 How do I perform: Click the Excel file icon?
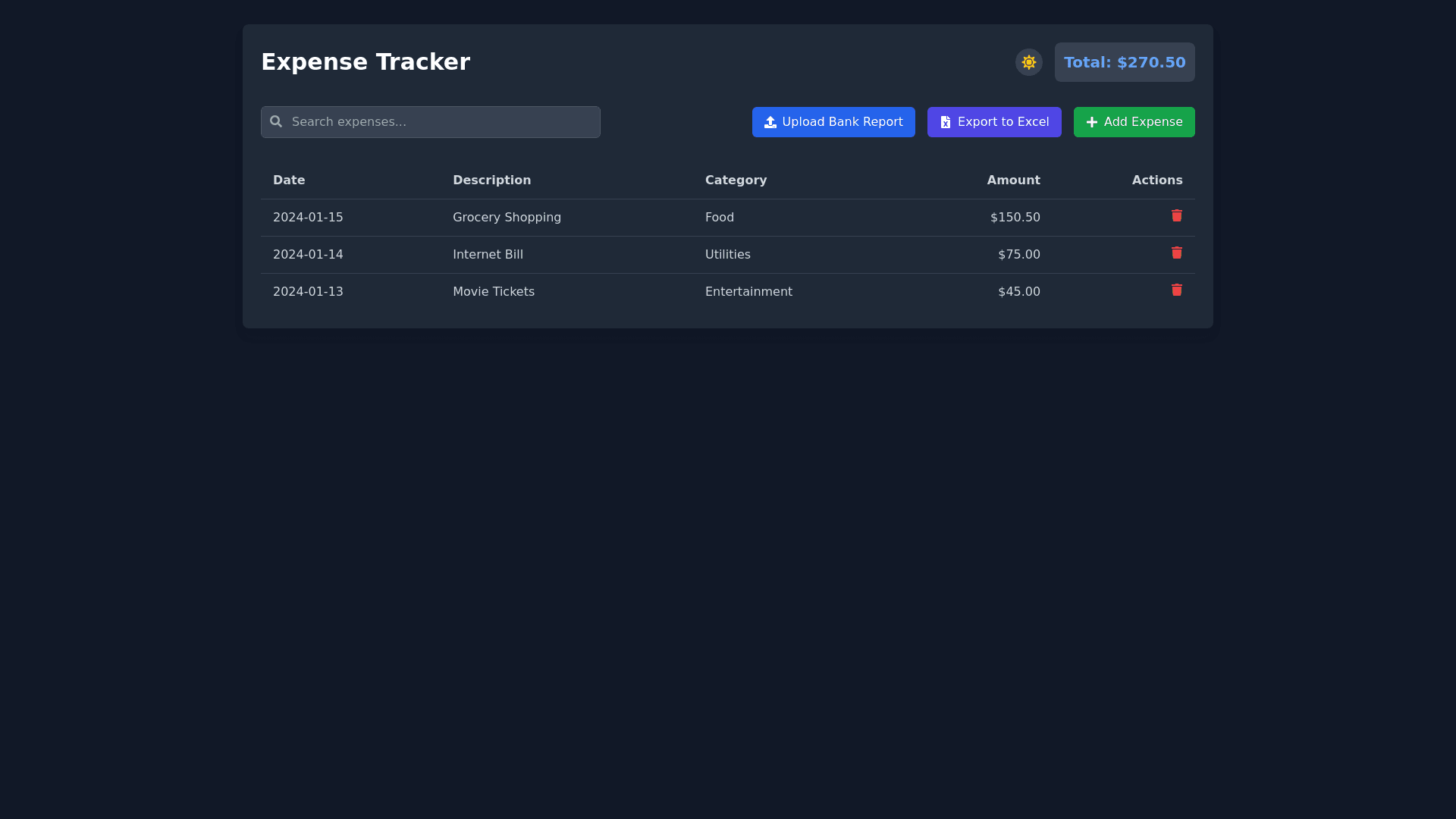click(x=945, y=122)
